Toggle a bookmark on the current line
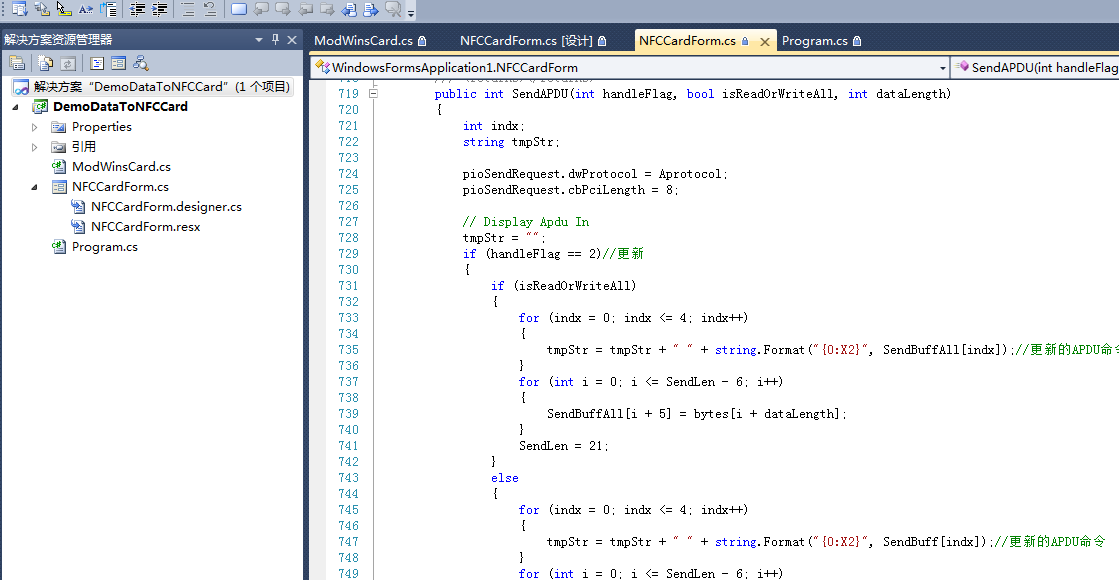The height and width of the screenshot is (580, 1119). (x=239, y=9)
